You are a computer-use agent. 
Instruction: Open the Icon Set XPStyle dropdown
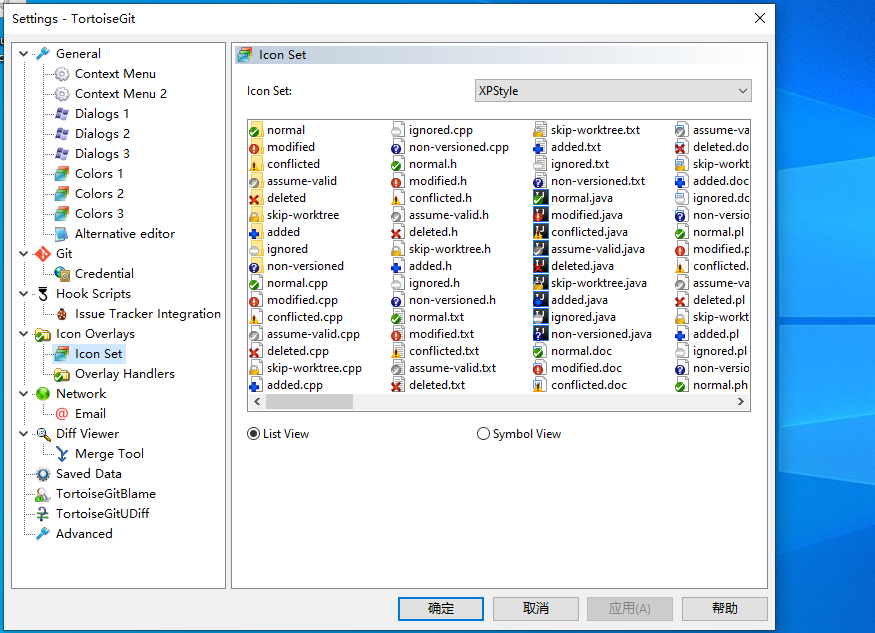613,91
